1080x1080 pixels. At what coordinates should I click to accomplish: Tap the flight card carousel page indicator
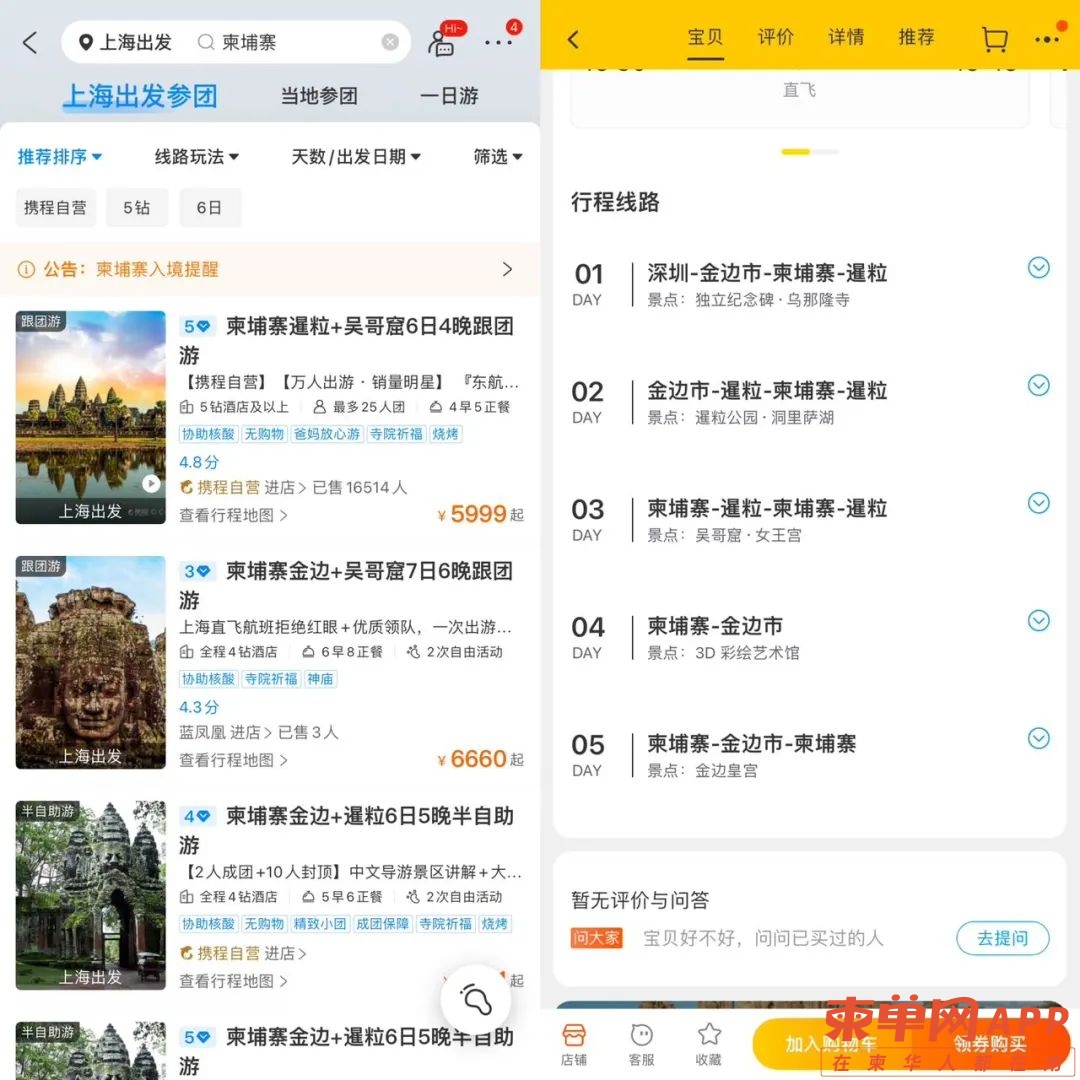coord(809,152)
